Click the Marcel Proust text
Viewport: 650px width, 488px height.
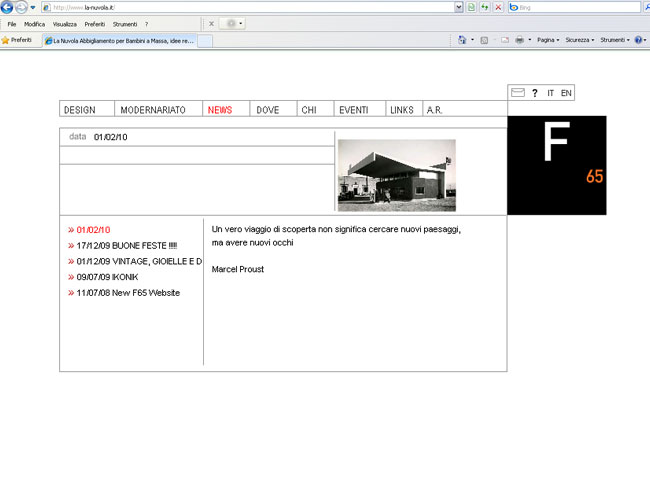tap(238, 269)
